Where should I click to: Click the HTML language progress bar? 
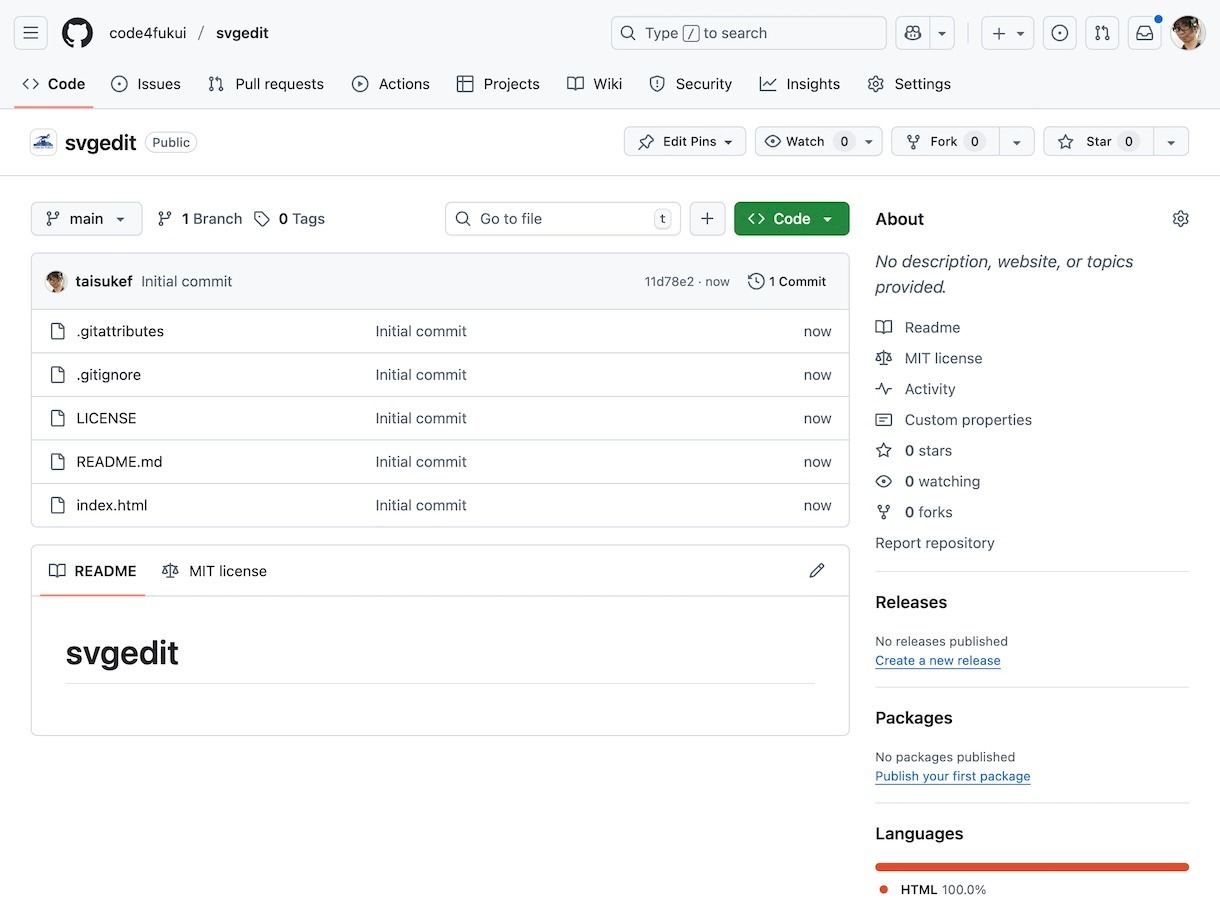point(1032,867)
